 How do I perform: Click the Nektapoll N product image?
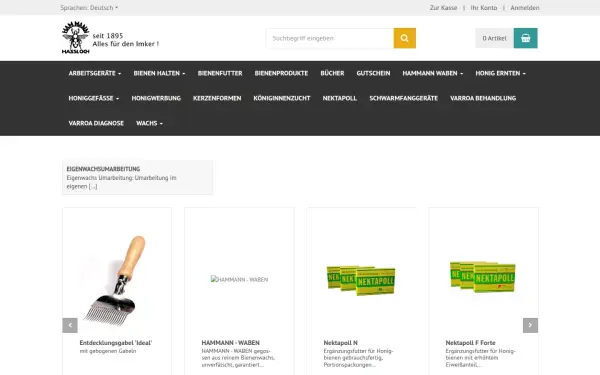coord(361,280)
